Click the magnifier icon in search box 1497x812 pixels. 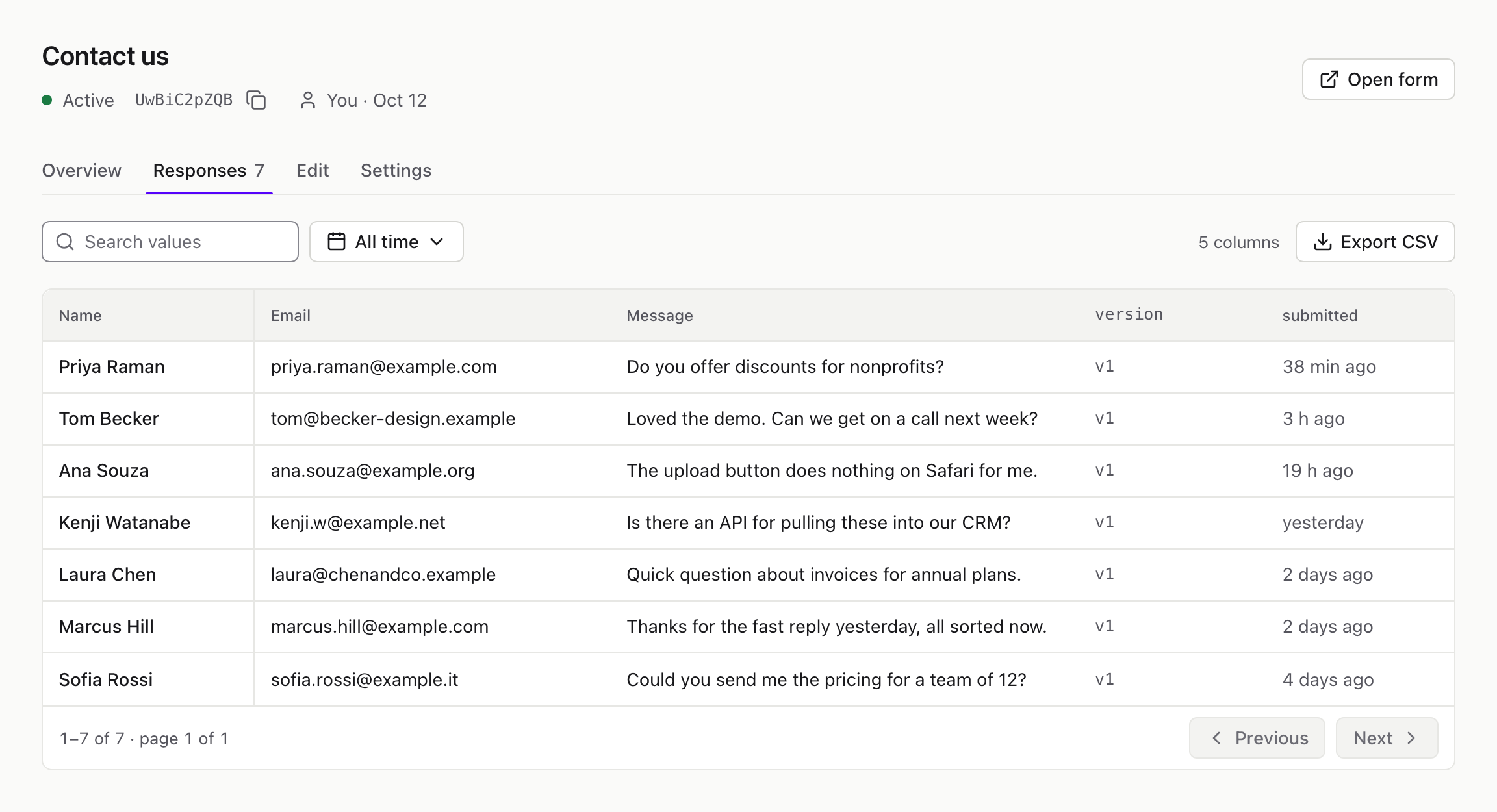[65, 242]
